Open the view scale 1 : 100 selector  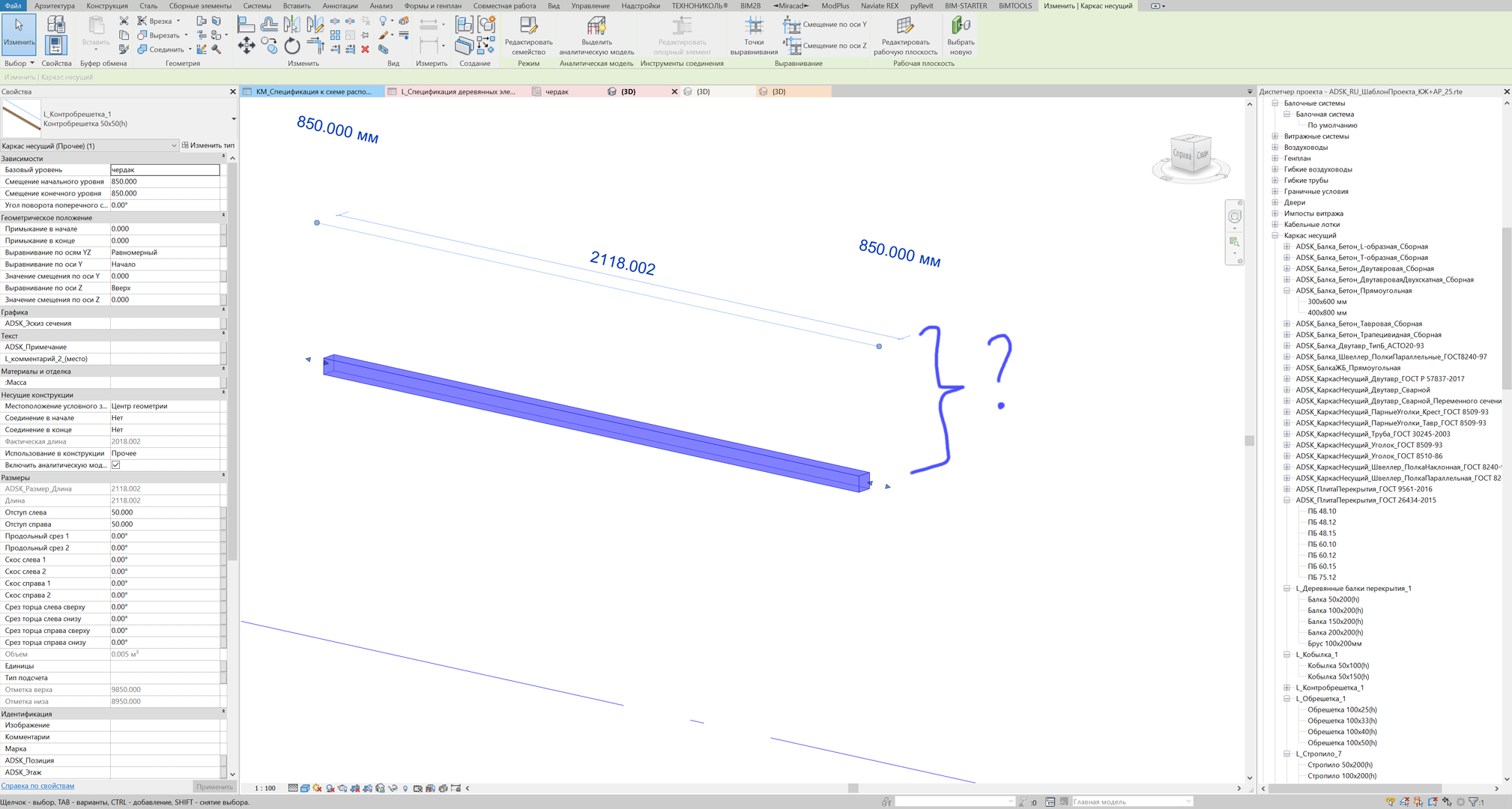tap(265, 788)
